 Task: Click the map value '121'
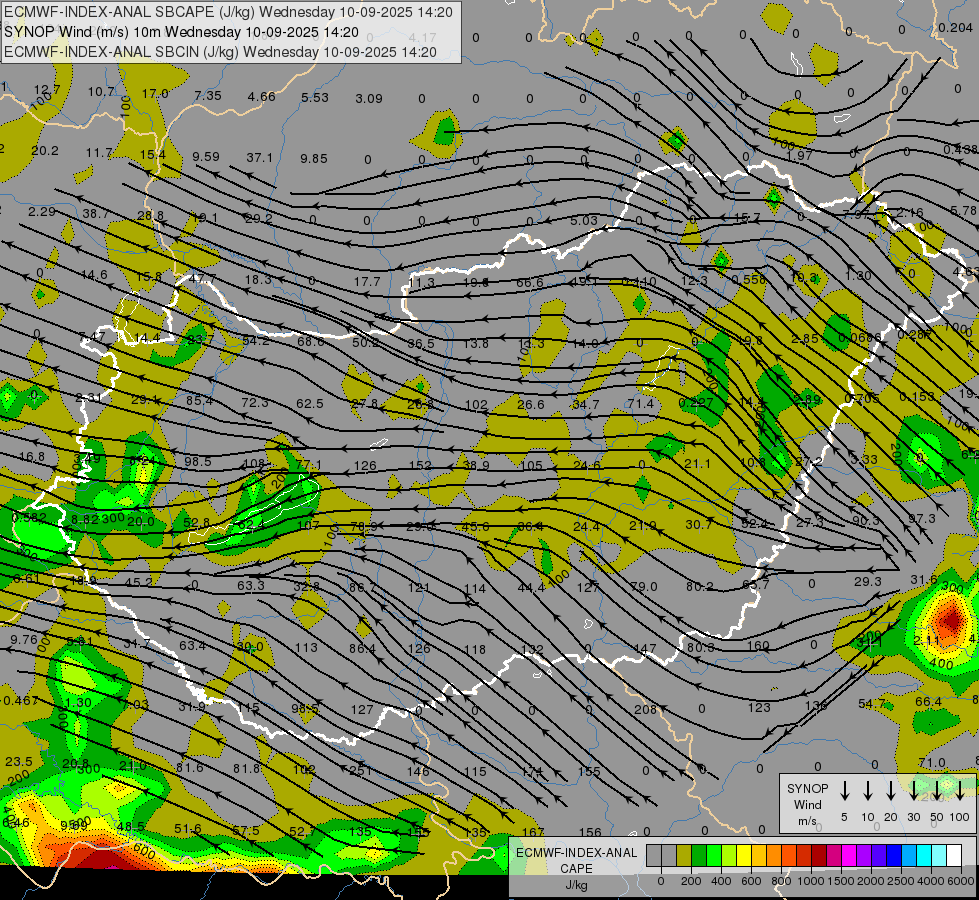coord(419,588)
